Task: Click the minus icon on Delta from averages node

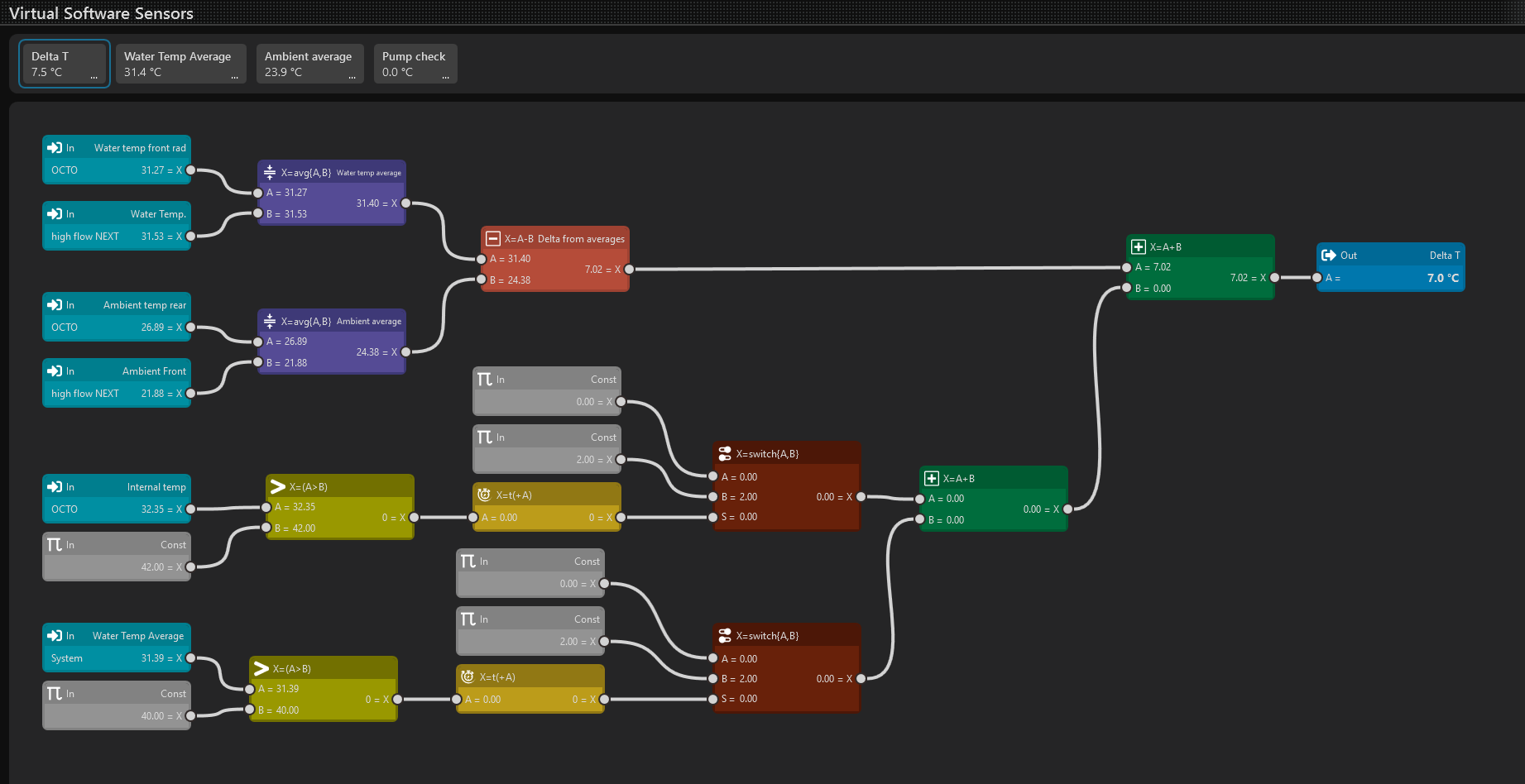Action: pyautogui.click(x=493, y=239)
